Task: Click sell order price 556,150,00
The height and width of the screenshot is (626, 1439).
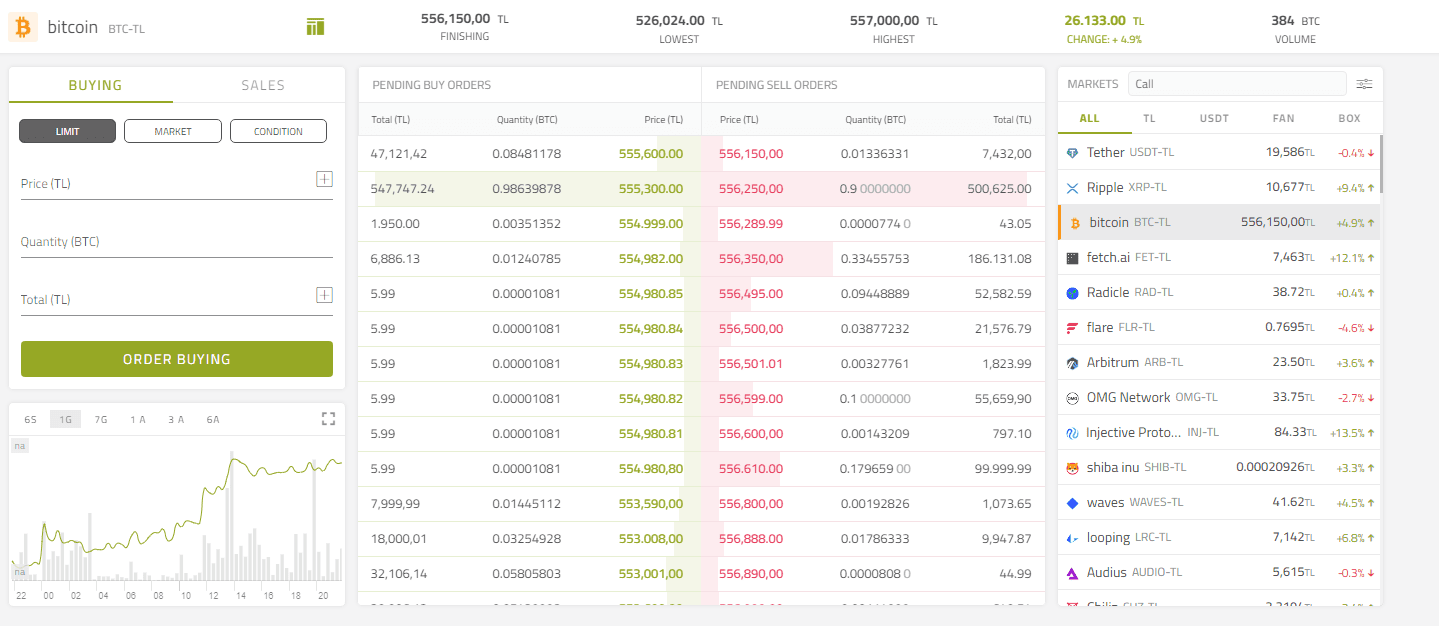Action: coord(751,154)
